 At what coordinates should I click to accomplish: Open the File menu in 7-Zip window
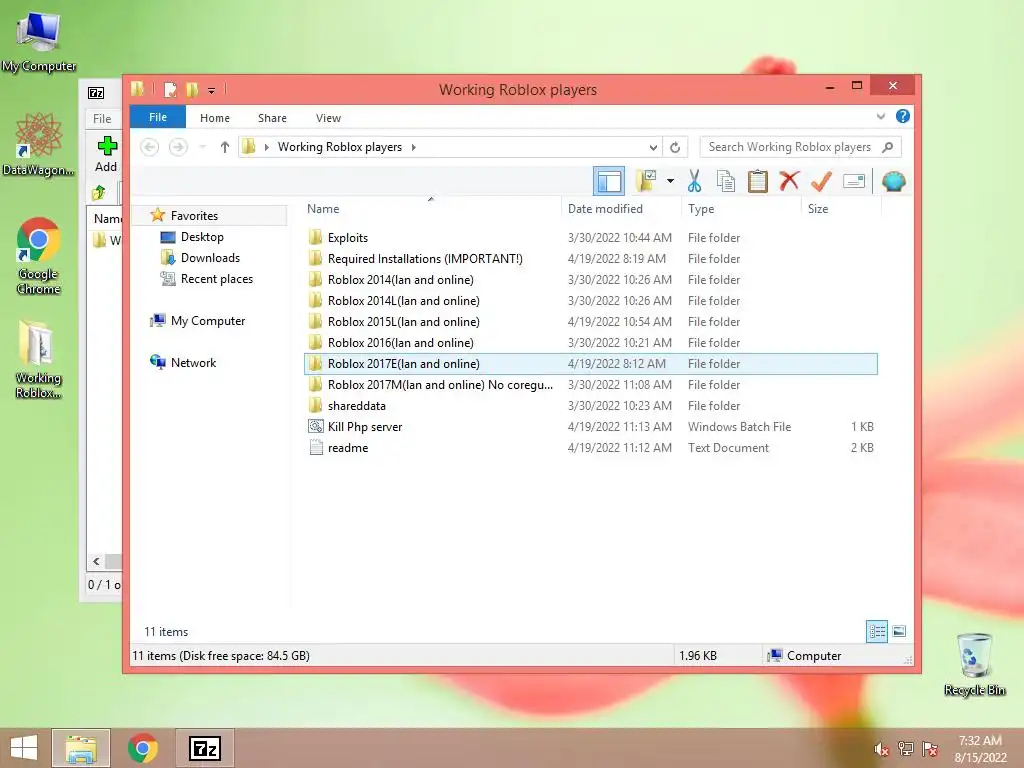point(102,118)
